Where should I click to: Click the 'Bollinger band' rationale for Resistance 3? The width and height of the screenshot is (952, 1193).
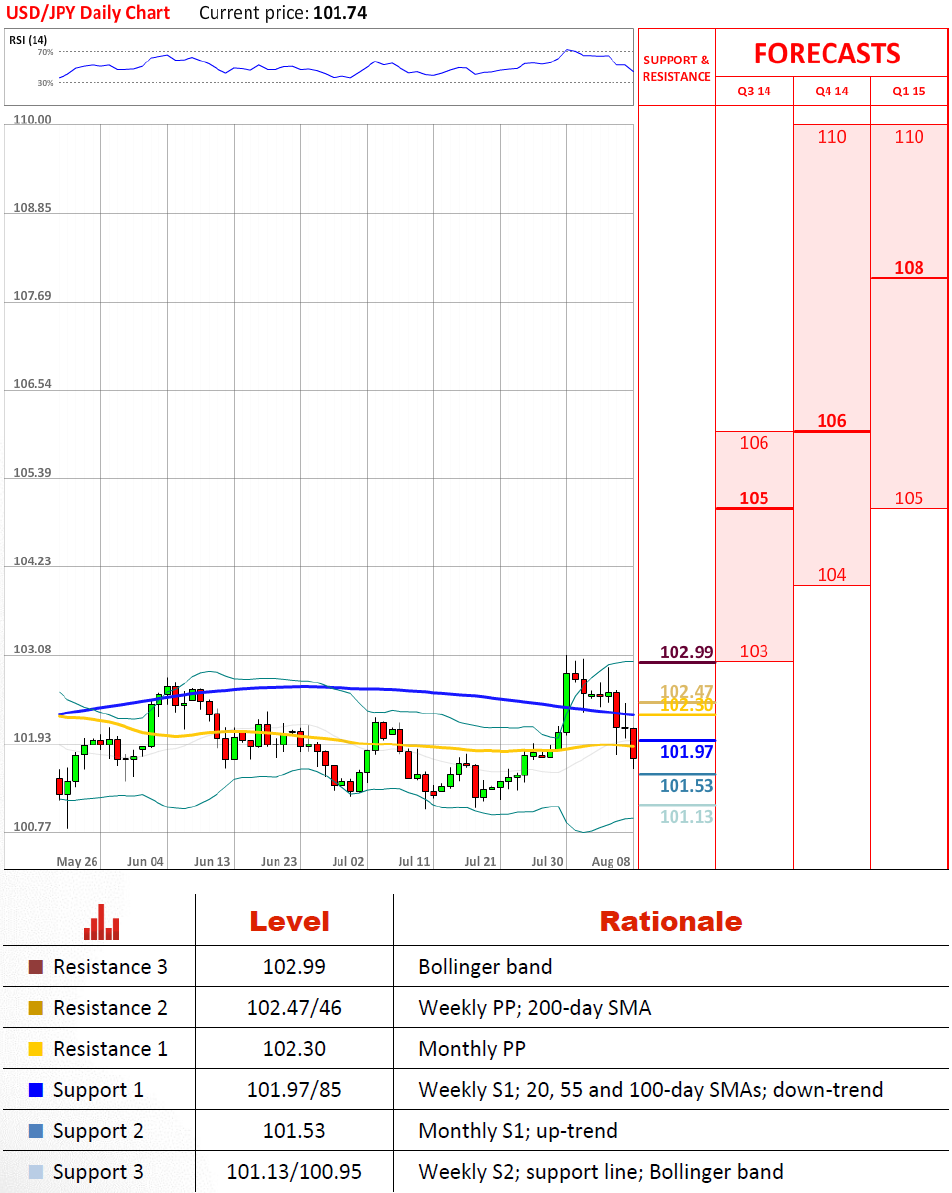coord(486,967)
